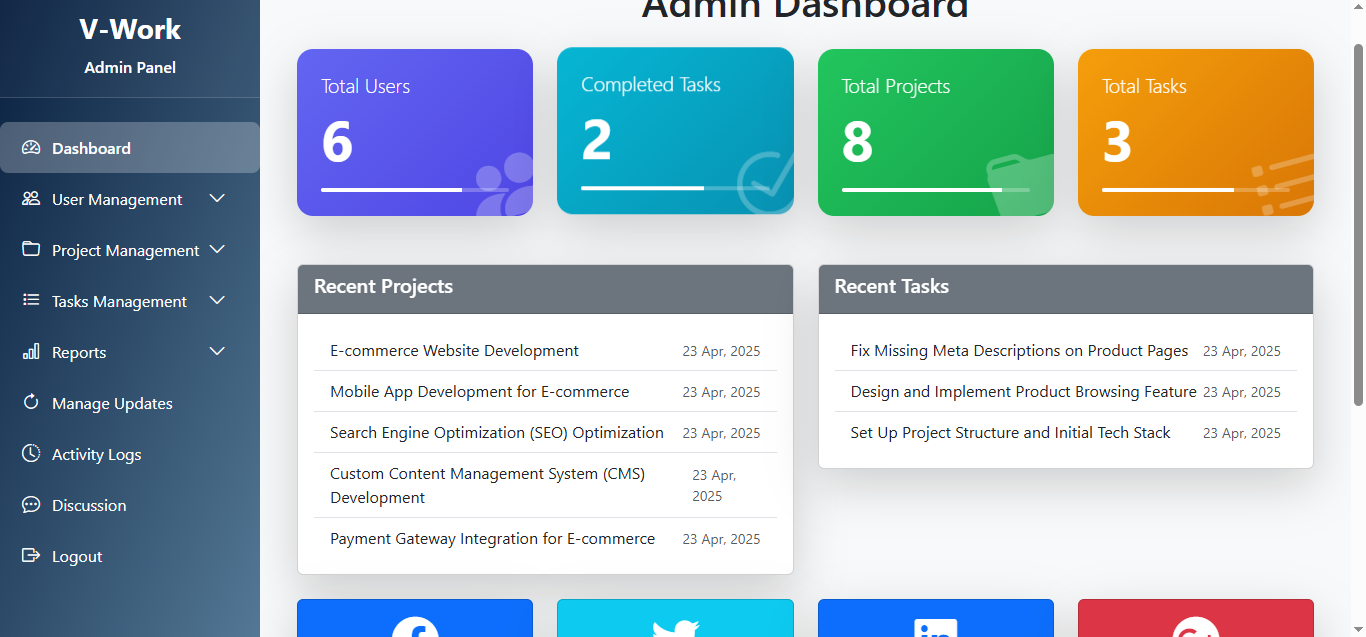Open the User Management menu item

coord(130,199)
